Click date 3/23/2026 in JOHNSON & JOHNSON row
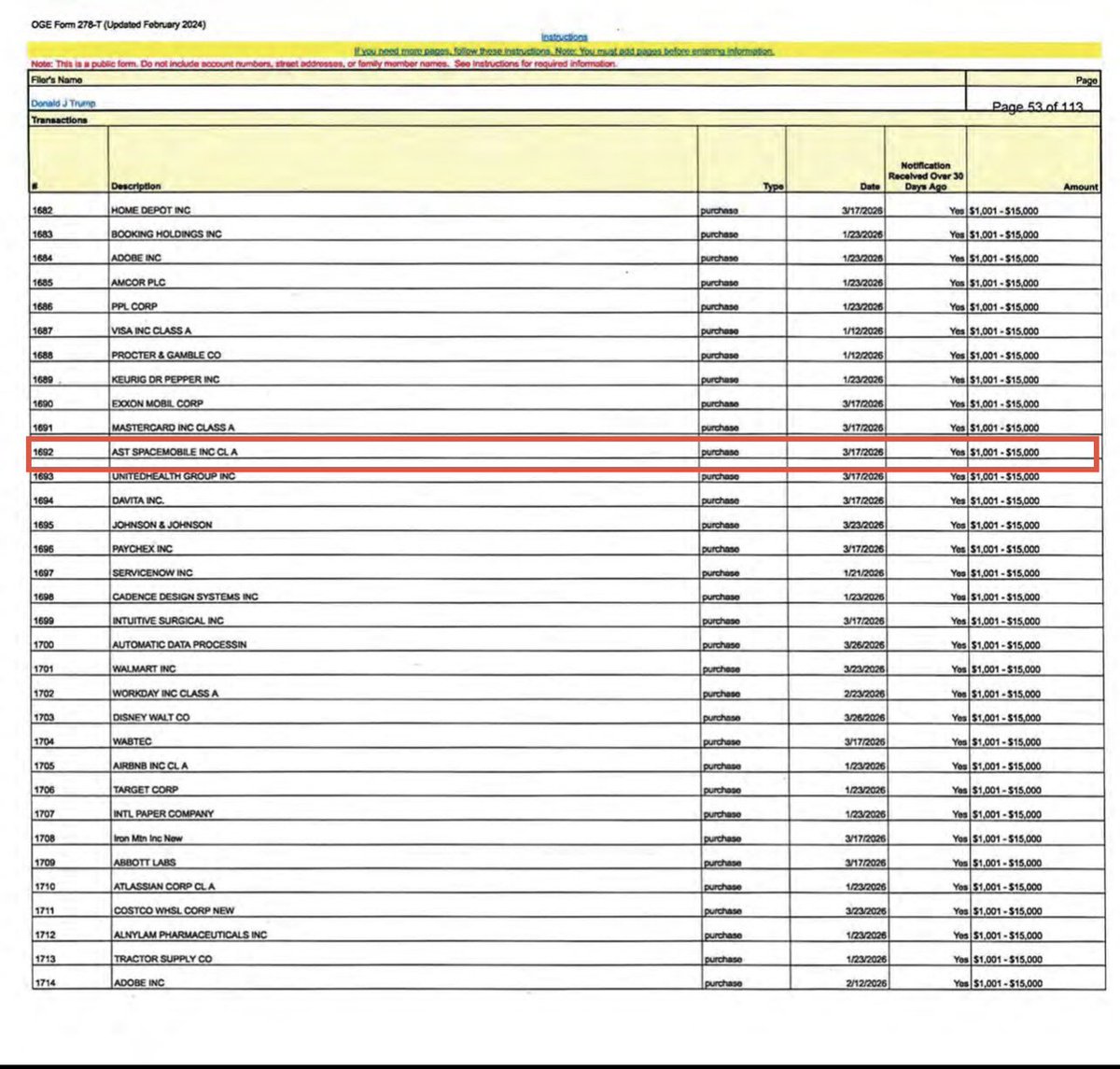Screen dimensions: 1120x1069 862,525
